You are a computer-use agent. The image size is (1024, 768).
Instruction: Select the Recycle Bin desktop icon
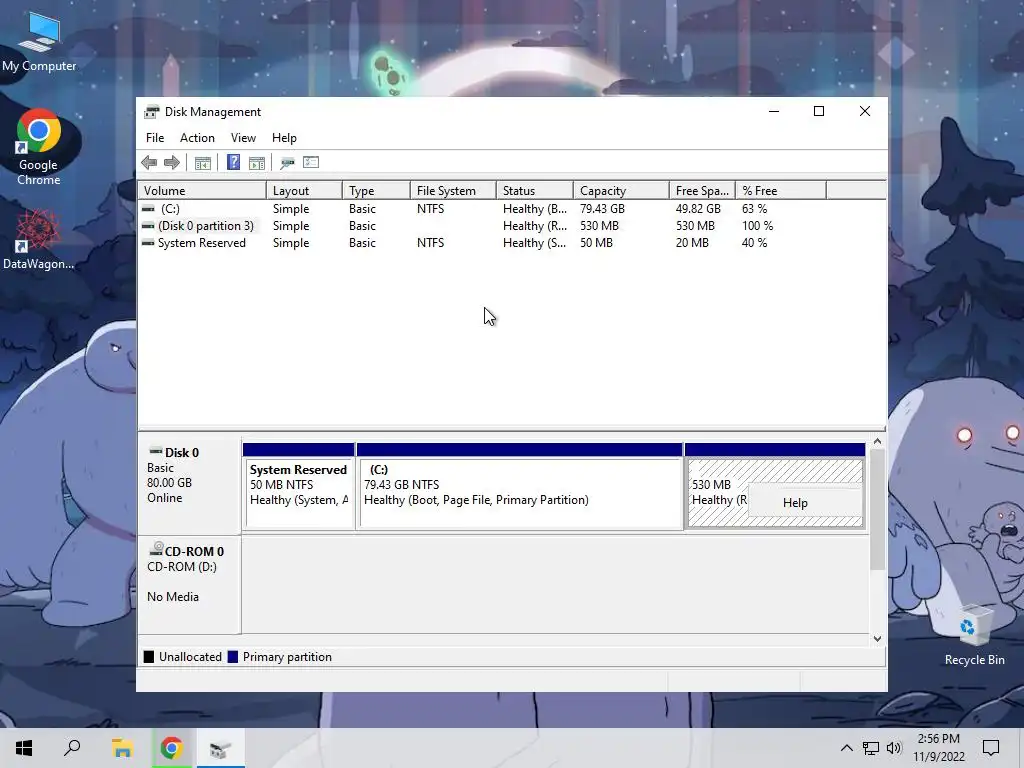point(974,635)
